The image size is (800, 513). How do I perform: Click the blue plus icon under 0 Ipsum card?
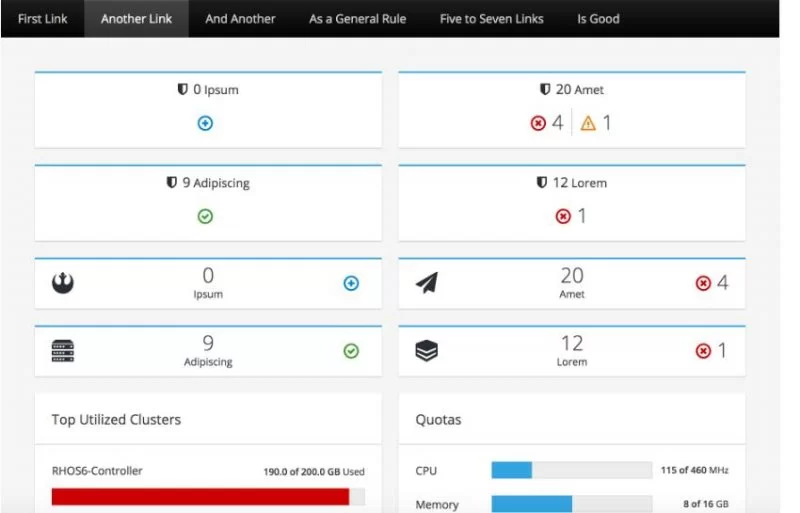pyautogui.click(x=205, y=123)
